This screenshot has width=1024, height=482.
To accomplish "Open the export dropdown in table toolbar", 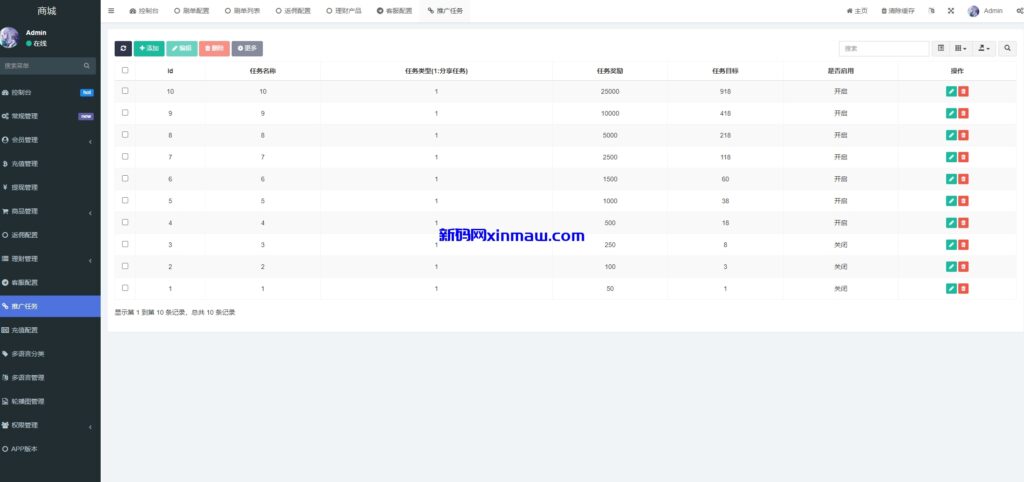I will pos(984,48).
